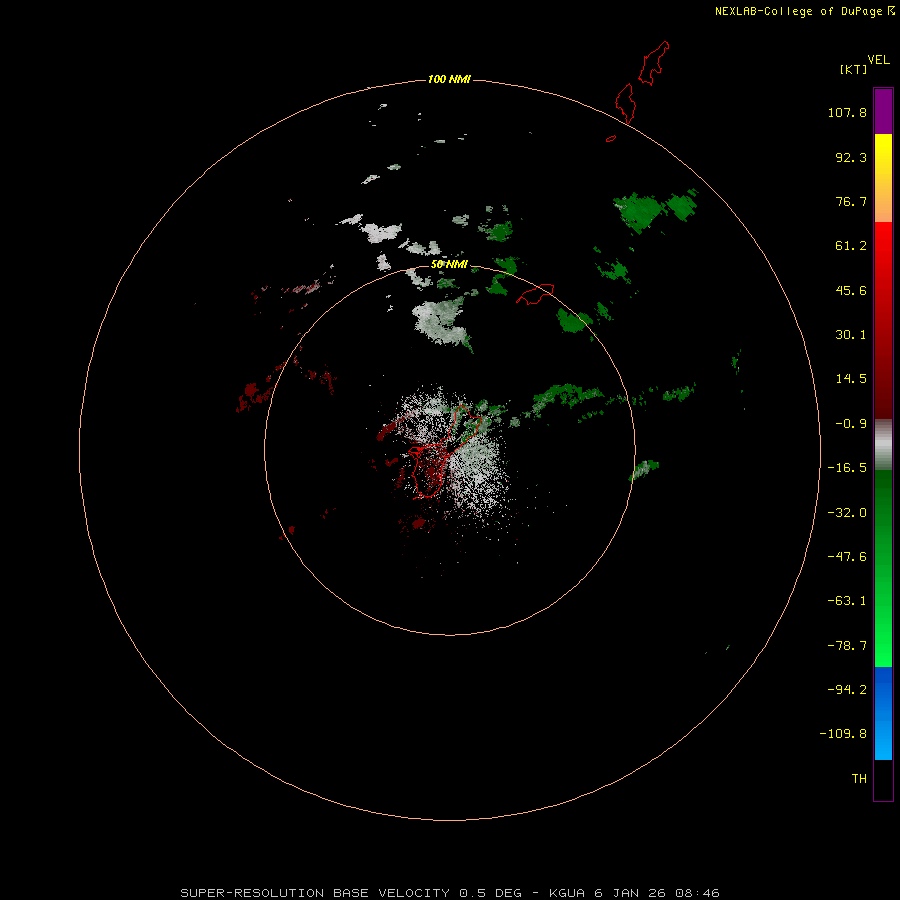The image size is (900, 900).
Task: Click the VEL legend title
Action: click(878, 60)
